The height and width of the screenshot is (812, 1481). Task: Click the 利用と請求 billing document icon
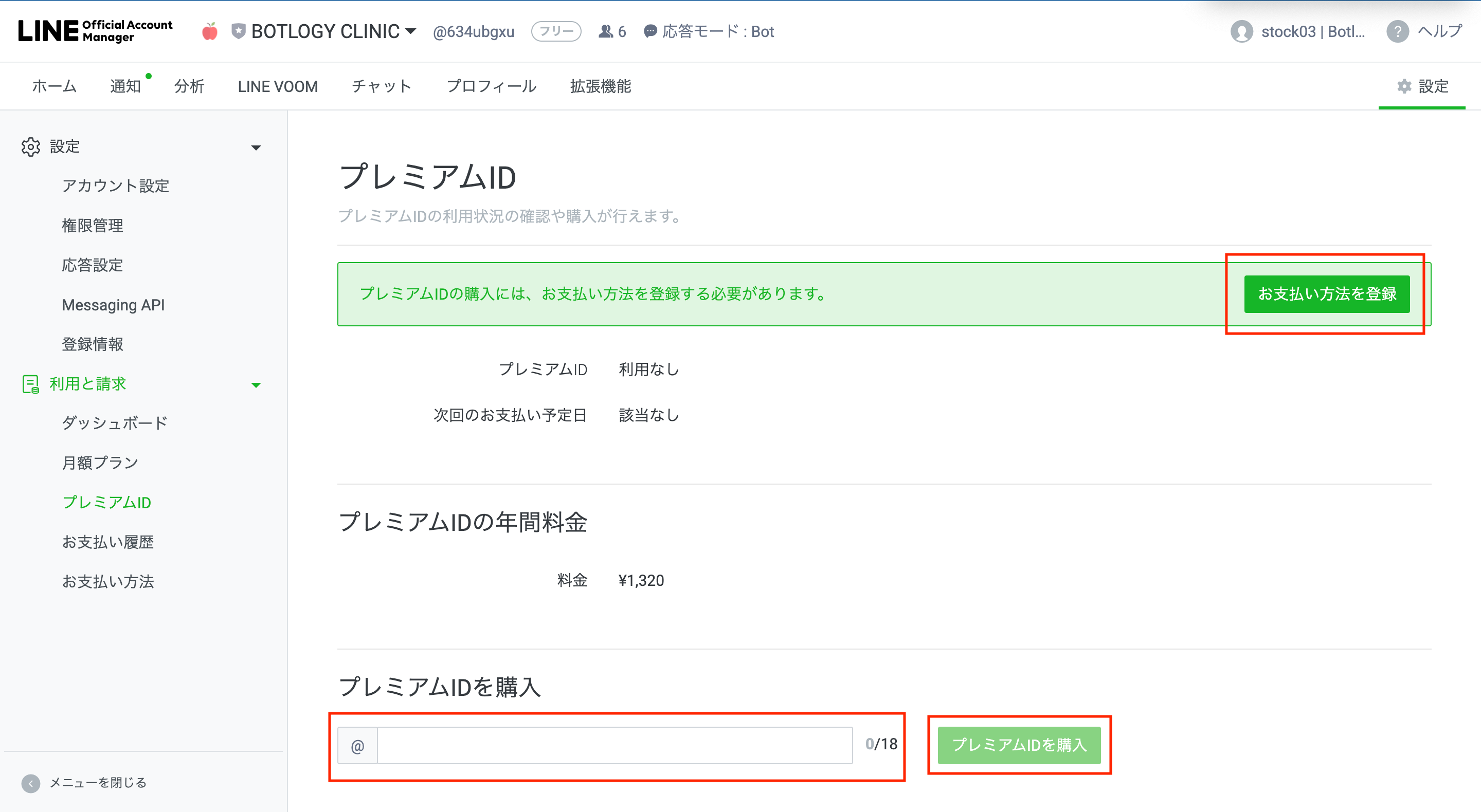click(x=30, y=384)
